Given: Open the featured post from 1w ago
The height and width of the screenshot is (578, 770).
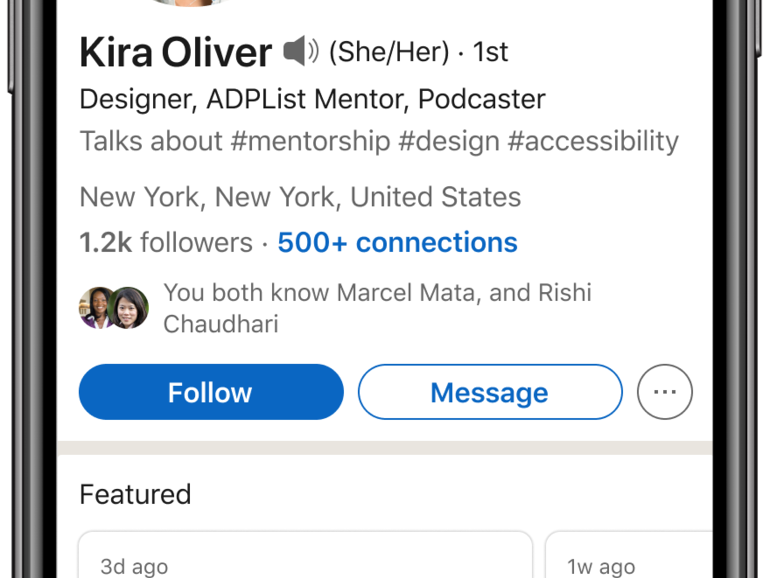Looking at the screenshot, I should coord(628,555).
